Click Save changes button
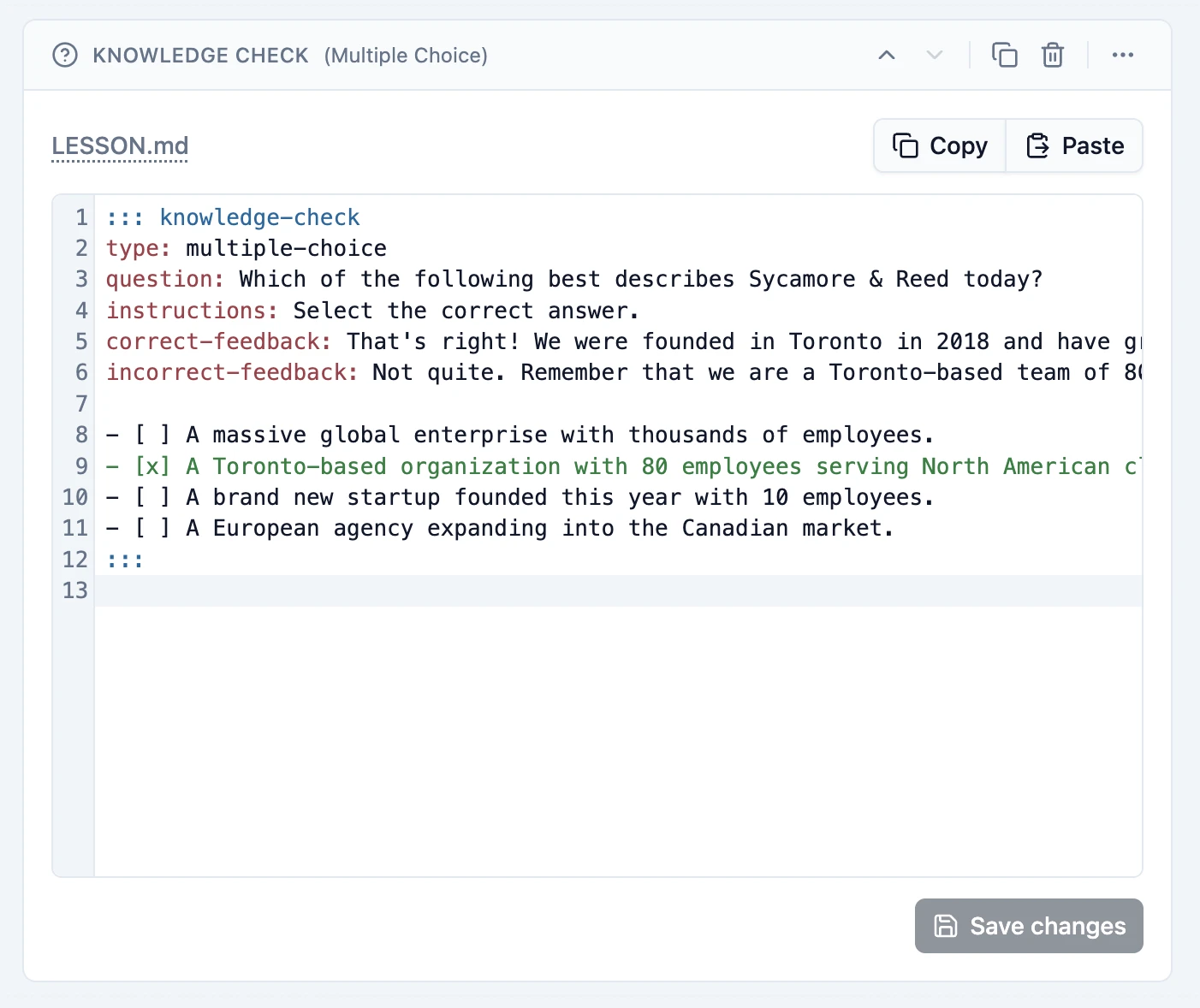 1029,926
